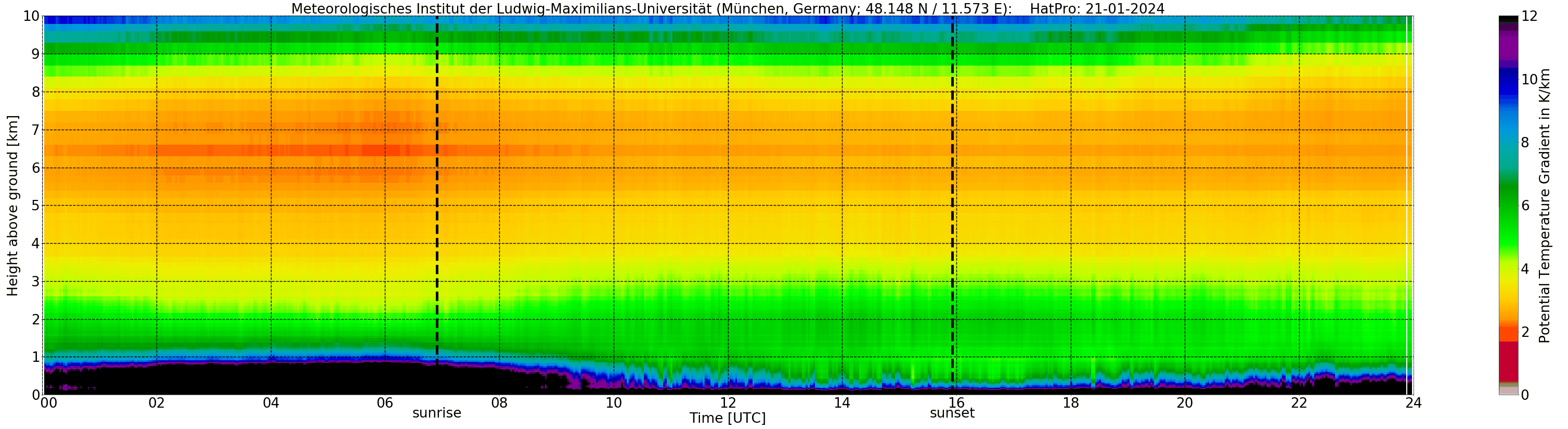The height and width of the screenshot is (429, 1568).
Task: Click the plot title naming Meteorologisches Institut
Action: [728, 8]
